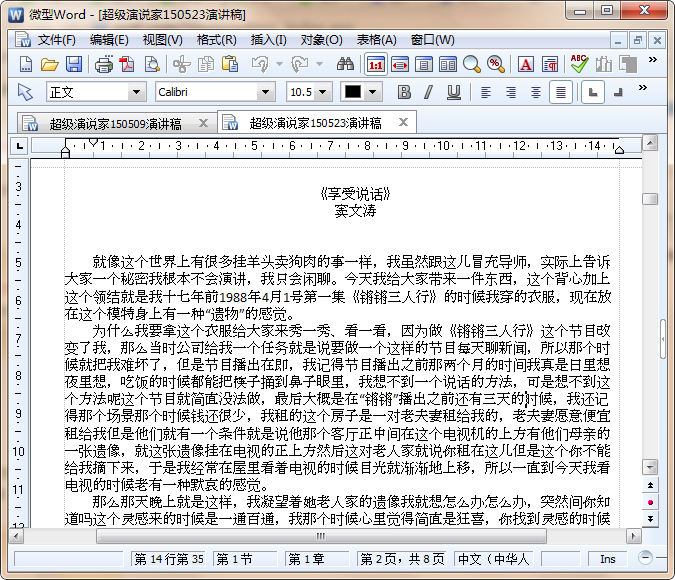Viewport: 675px width, 580px height.
Task: Close the 超级演说家150509演讲稿 tab
Action: [203, 124]
